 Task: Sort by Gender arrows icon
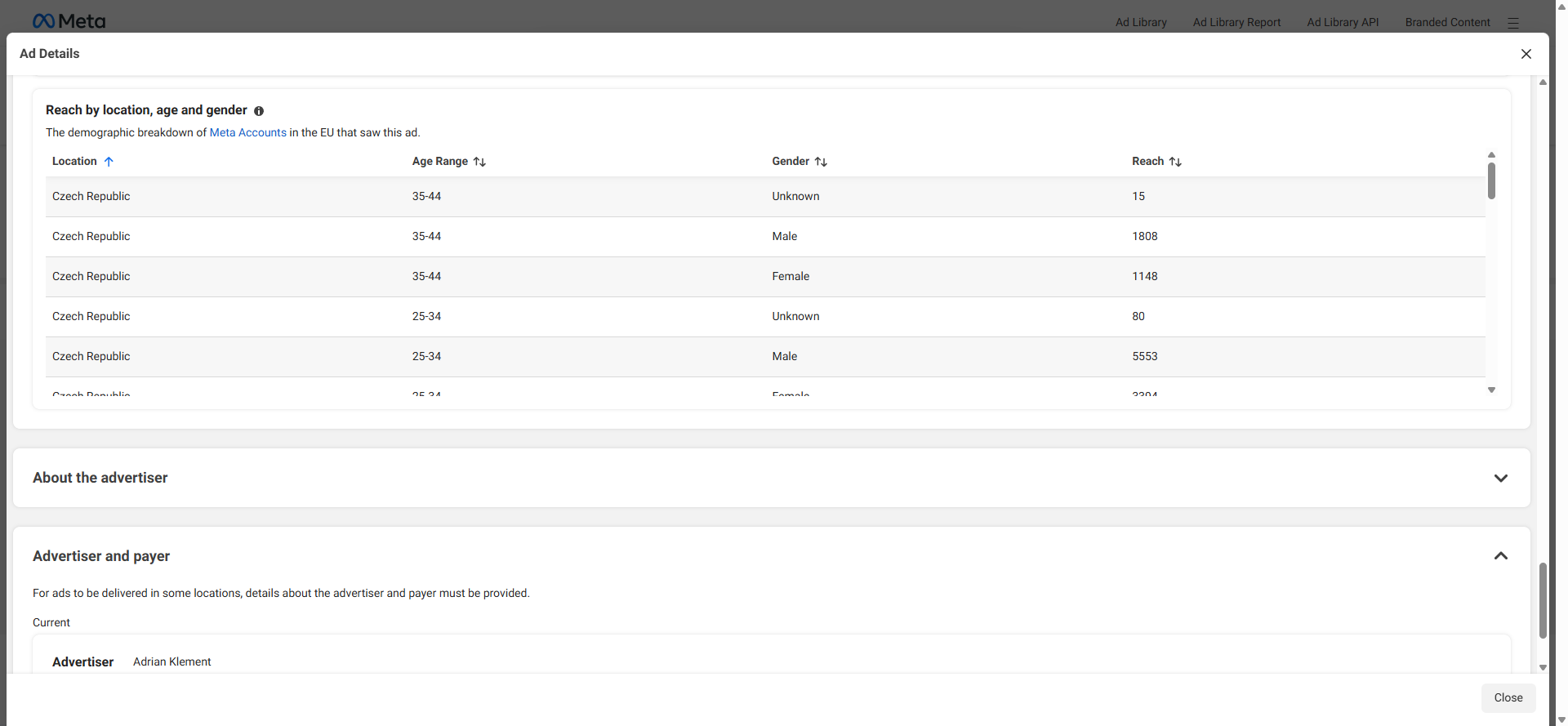coord(821,162)
